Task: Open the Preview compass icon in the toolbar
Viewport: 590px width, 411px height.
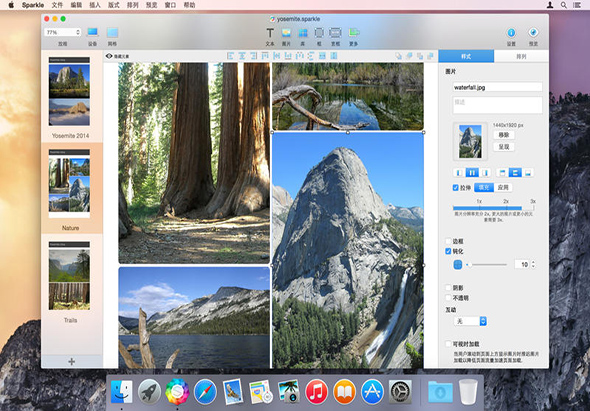Action: coord(533,33)
